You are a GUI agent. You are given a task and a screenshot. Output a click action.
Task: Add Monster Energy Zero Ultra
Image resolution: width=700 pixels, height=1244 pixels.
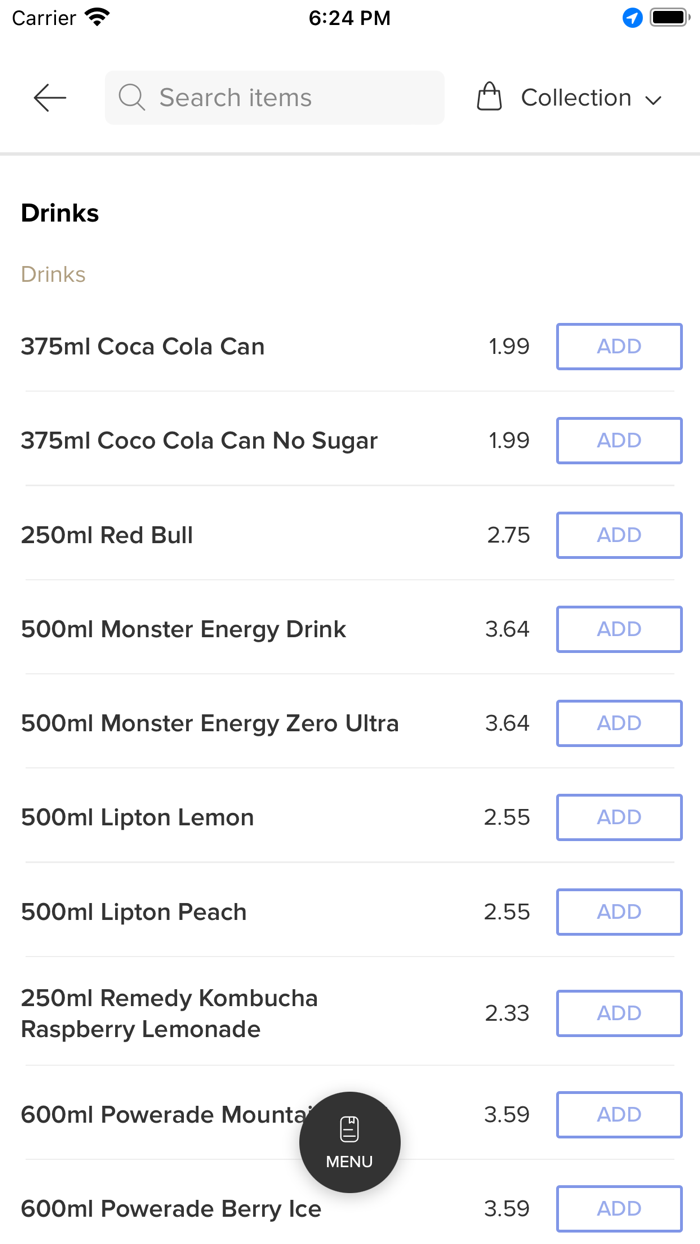(618, 723)
